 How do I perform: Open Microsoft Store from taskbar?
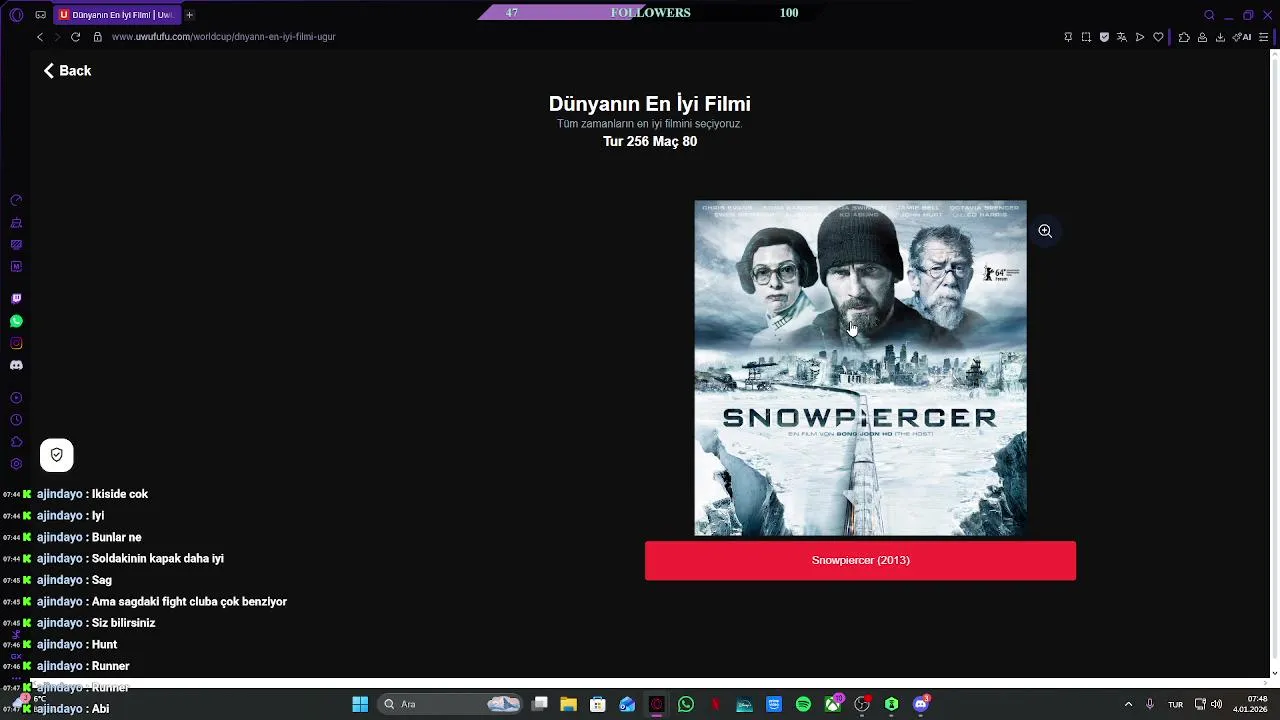[597, 704]
